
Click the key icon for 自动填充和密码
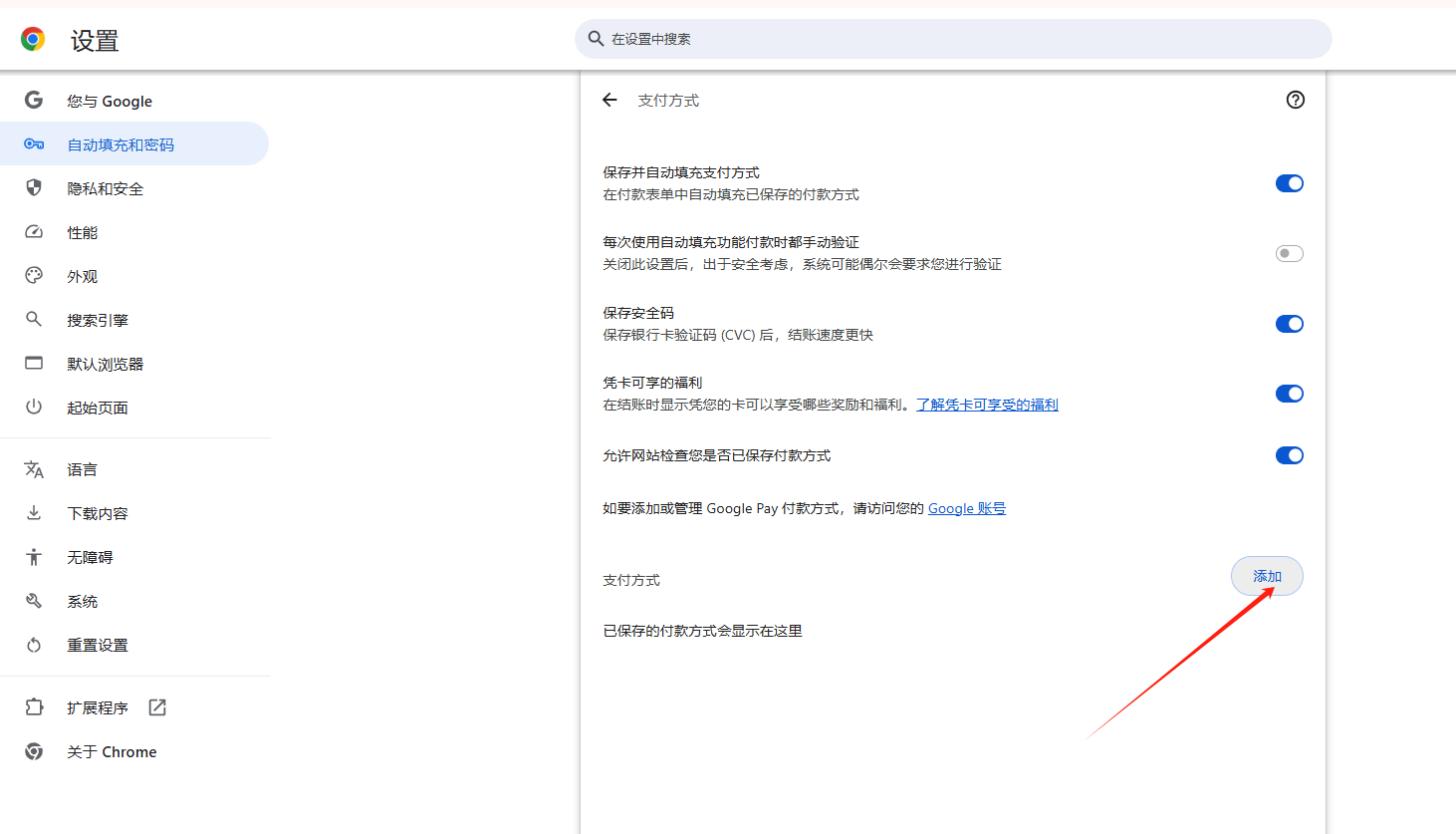coord(34,143)
